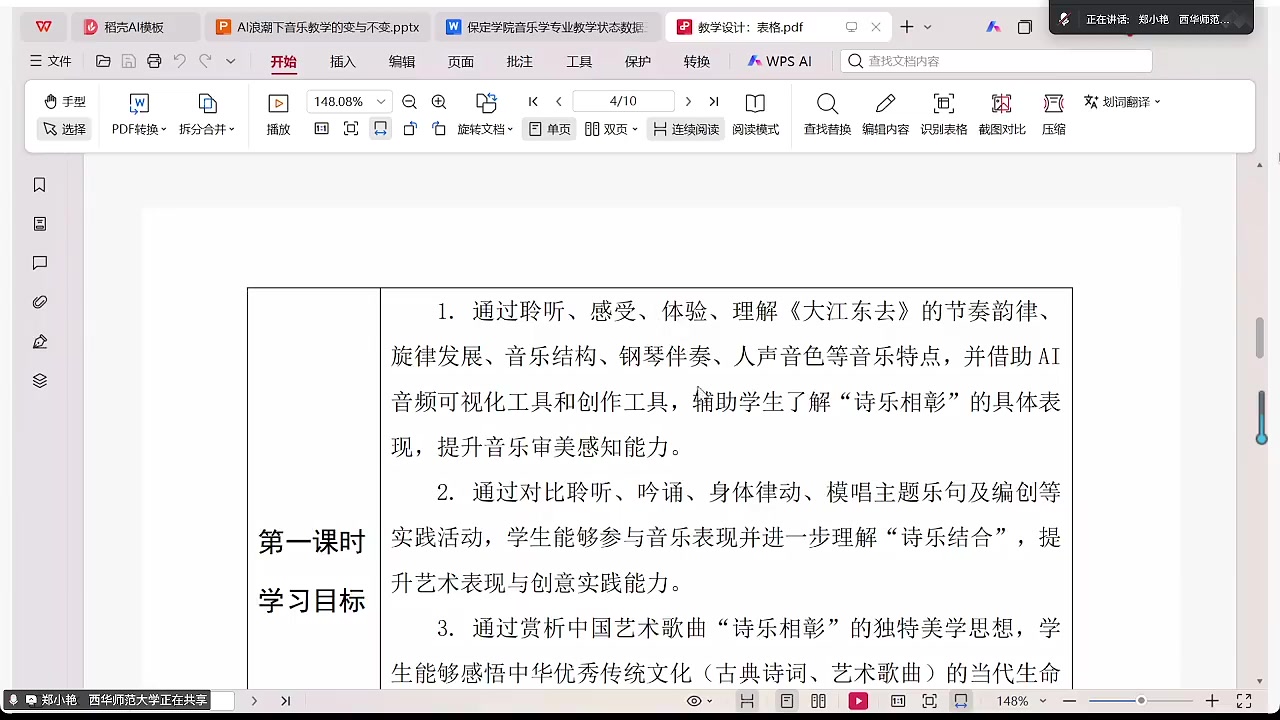This screenshot has width=1280, height=720.
Task: Open the Screenshot Compare tool
Action: coord(1001,114)
